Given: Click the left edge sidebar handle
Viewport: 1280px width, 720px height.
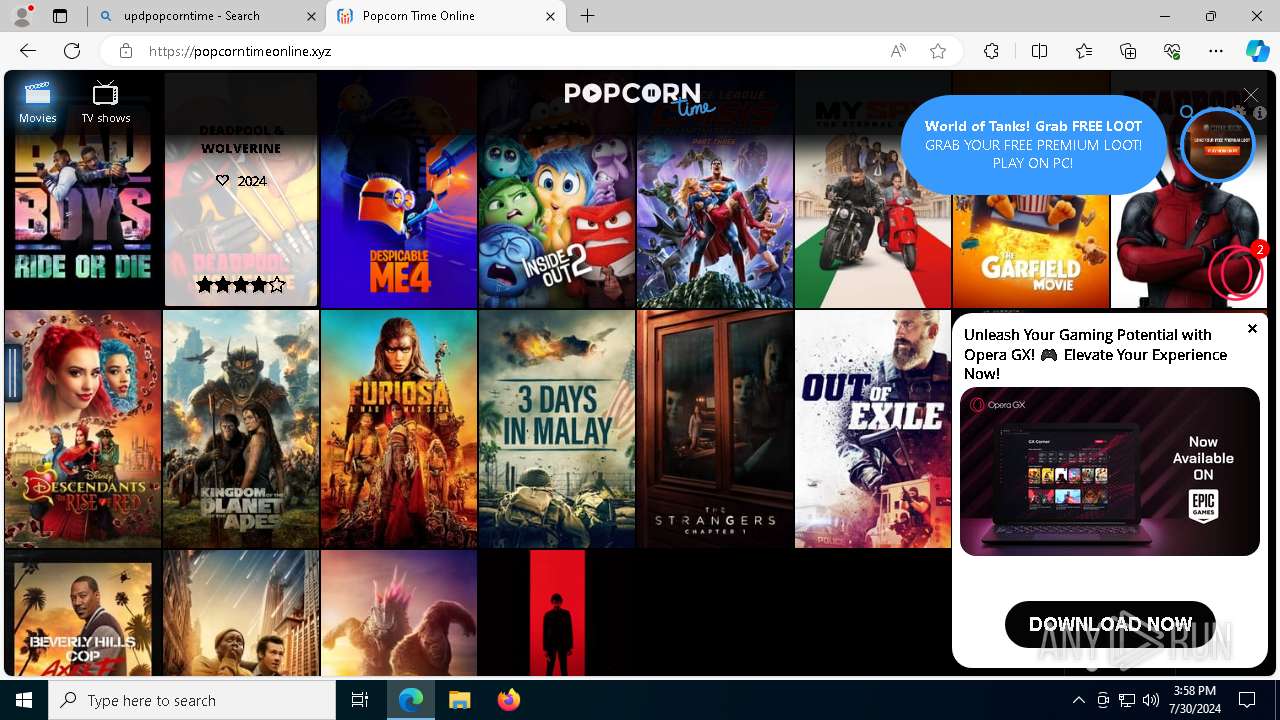Looking at the screenshot, I should 13,373.
